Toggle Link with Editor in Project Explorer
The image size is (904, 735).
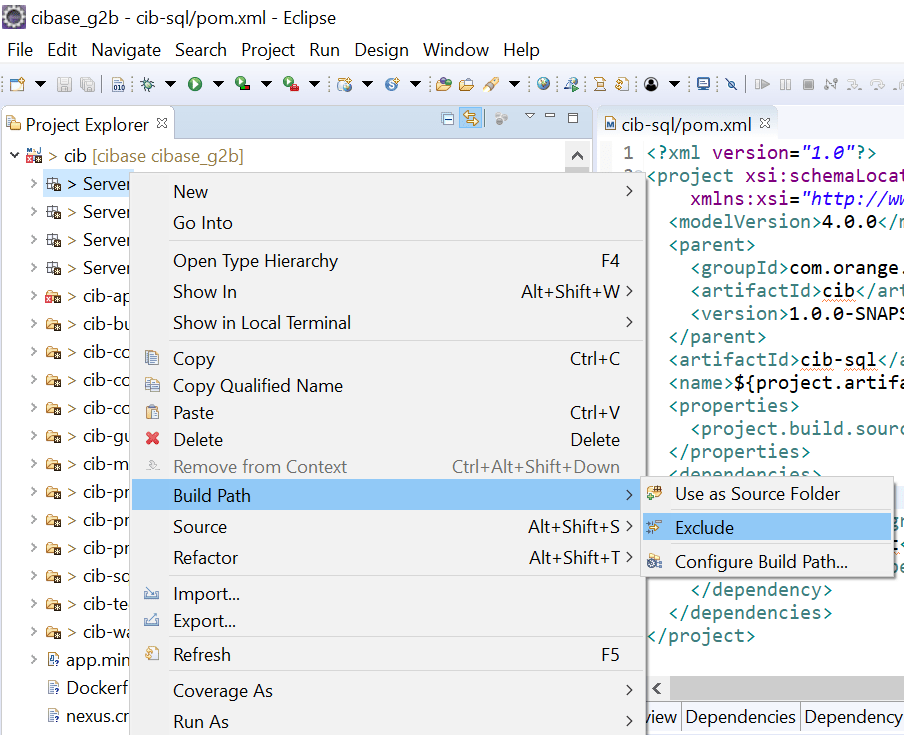coord(471,118)
